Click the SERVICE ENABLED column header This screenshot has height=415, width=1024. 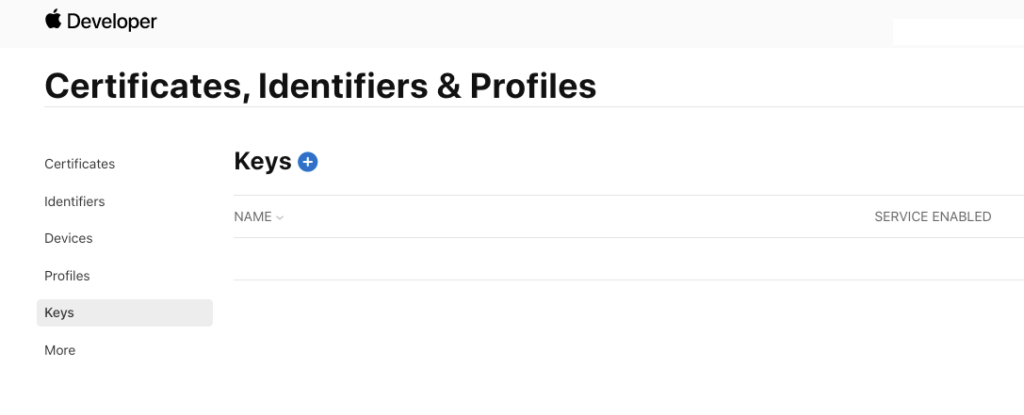932,217
